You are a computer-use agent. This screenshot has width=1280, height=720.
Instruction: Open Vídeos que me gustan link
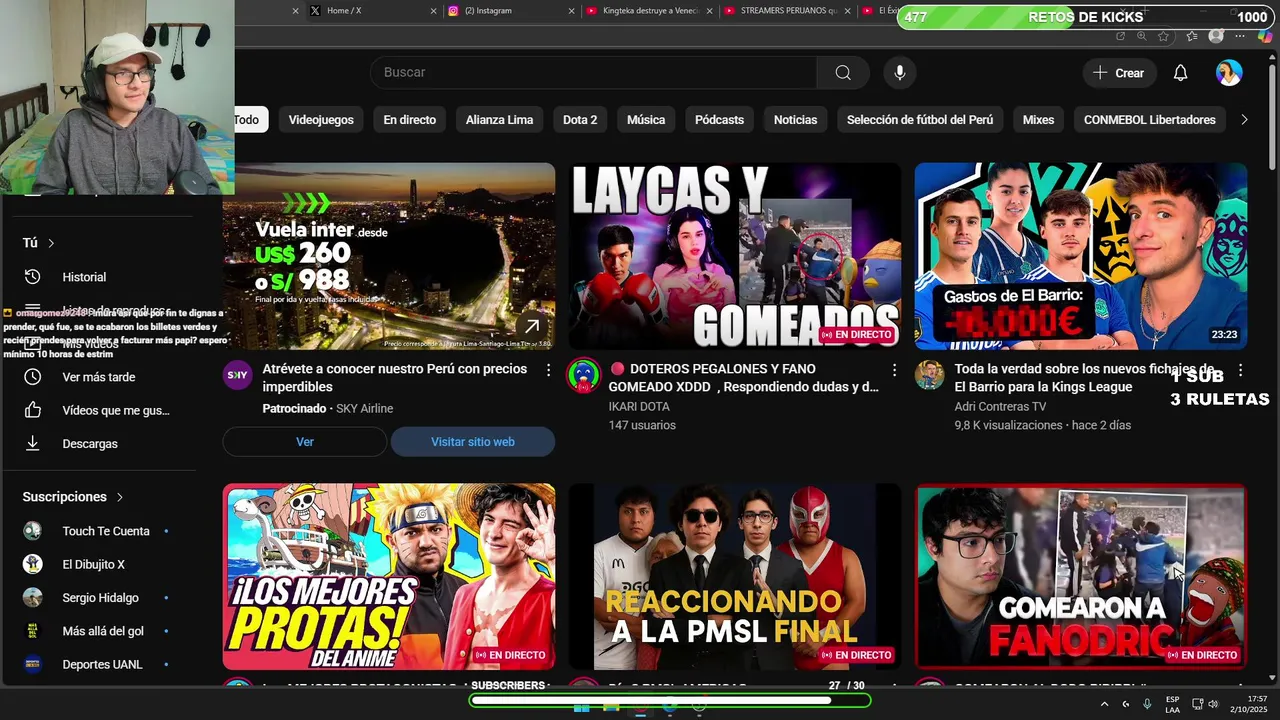(116, 410)
